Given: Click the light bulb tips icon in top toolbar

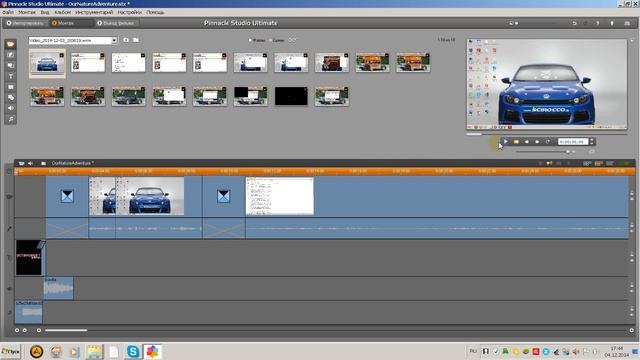Looking at the screenshot, I should [612, 23].
